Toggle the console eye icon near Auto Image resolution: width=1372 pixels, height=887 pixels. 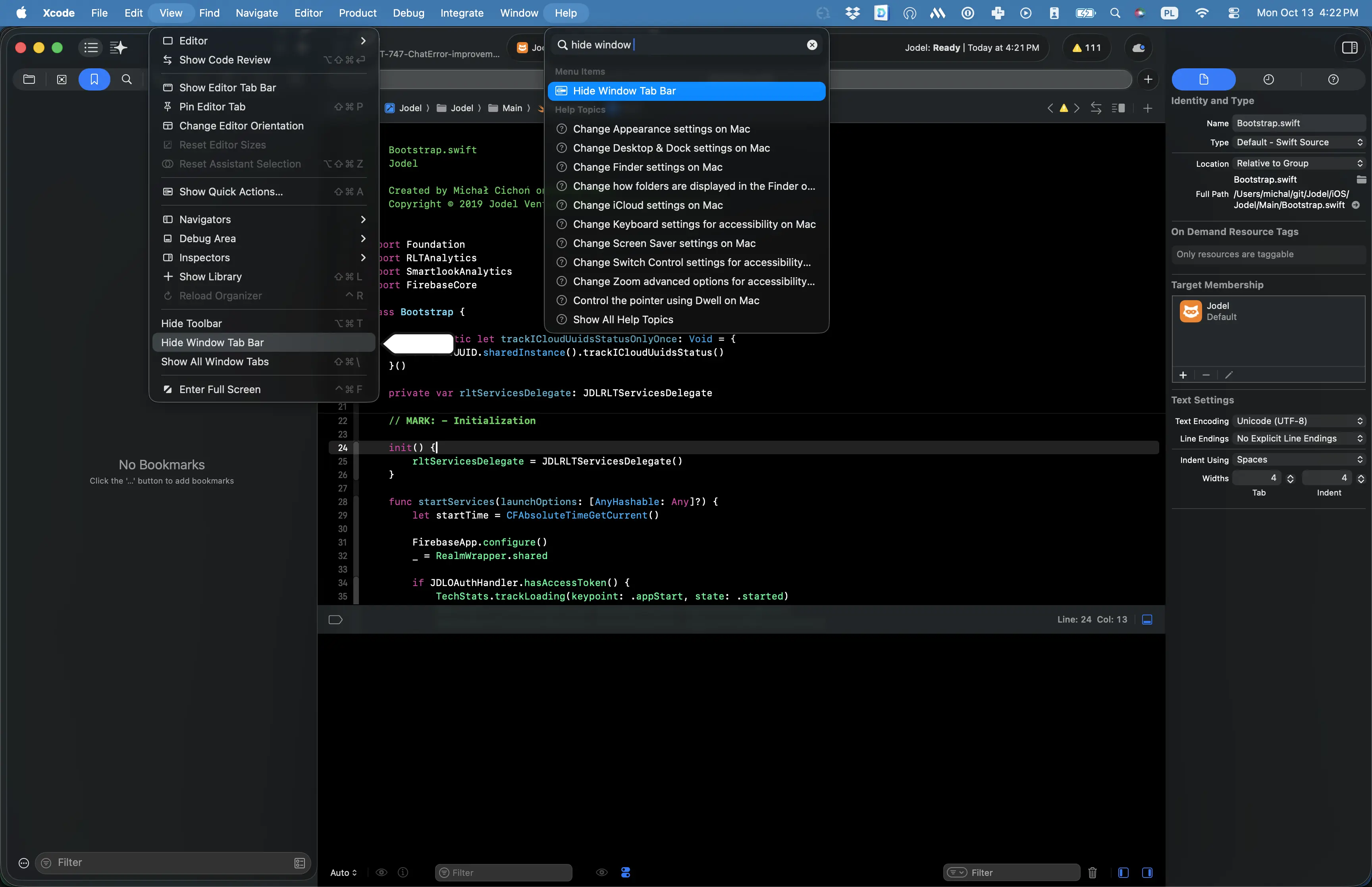[x=381, y=872]
